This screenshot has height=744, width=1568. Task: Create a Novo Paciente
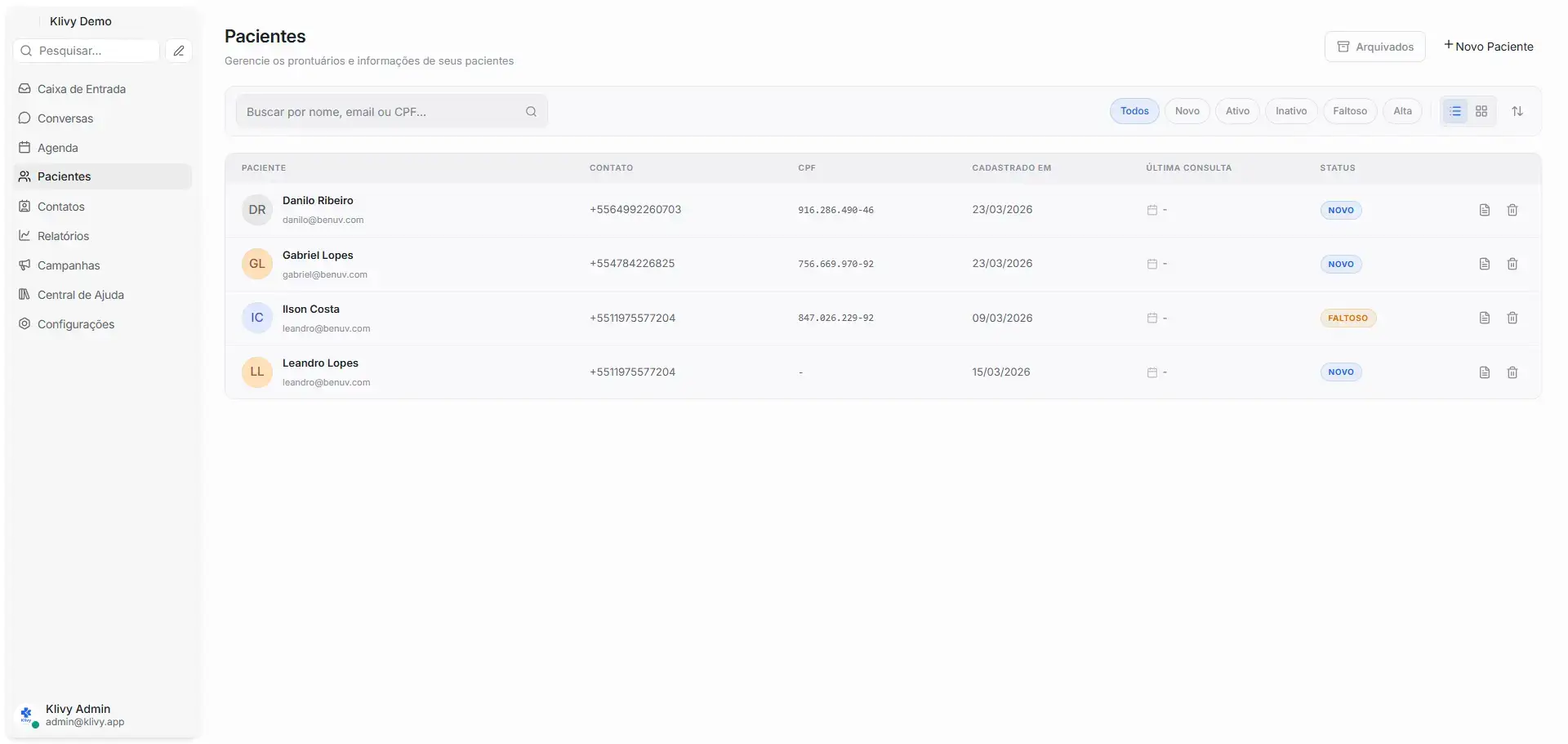tap(1489, 46)
